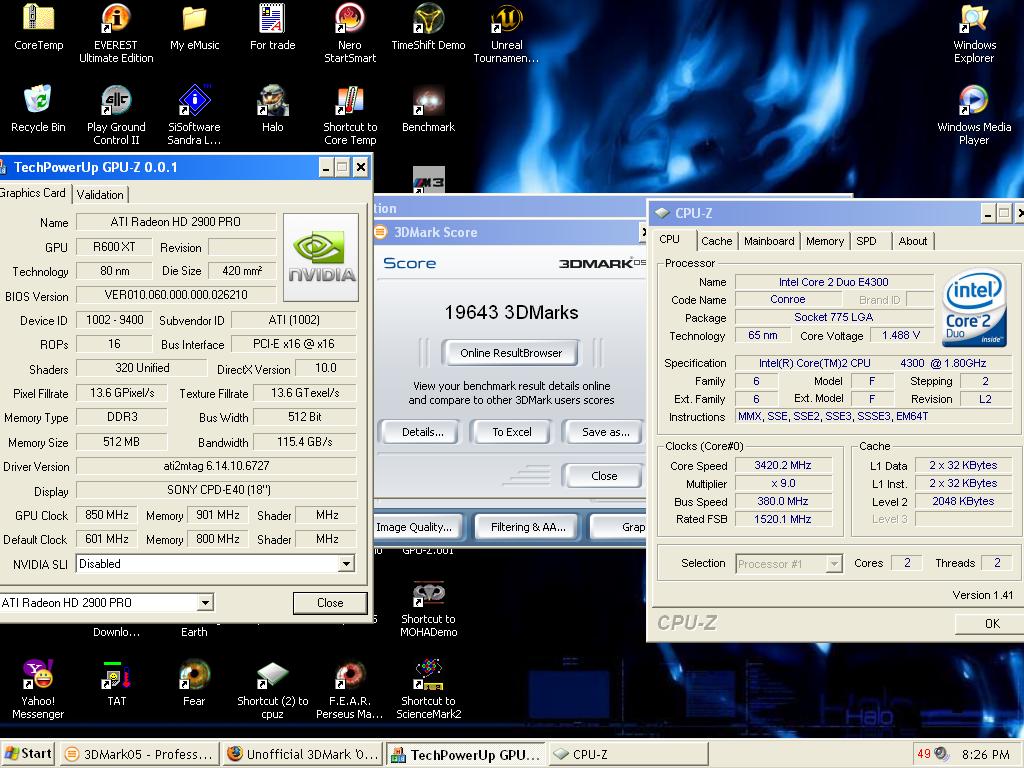Click the Core Speed value 3420.2 MHz
The height and width of the screenshot is (768, 1024).
783,465
